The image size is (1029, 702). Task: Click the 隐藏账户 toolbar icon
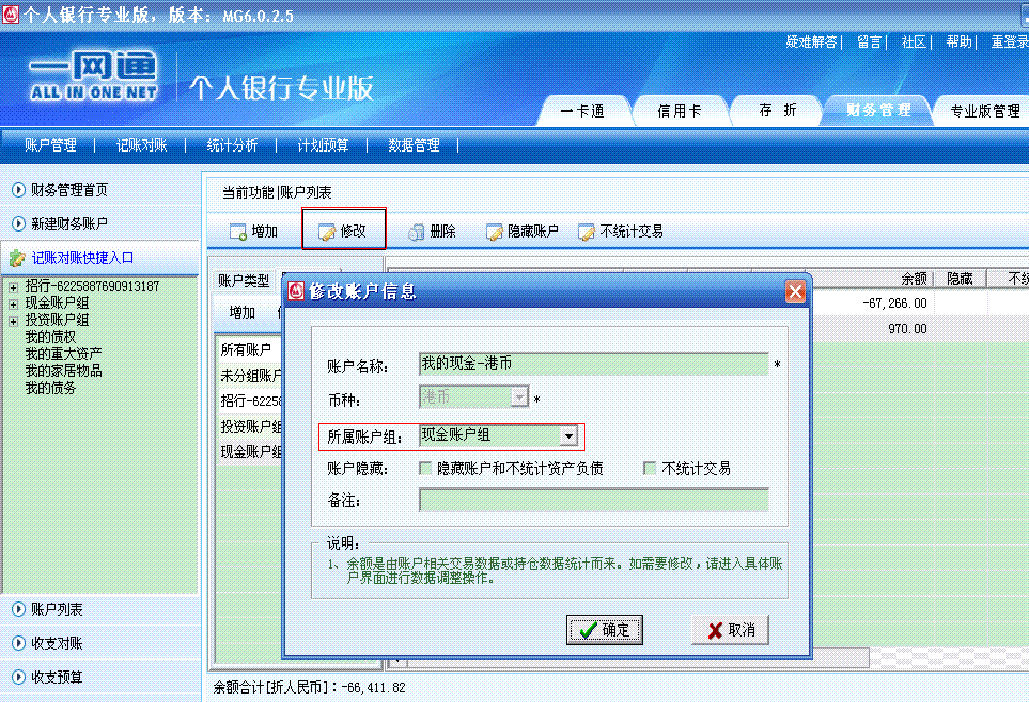[x=494, y=232]
